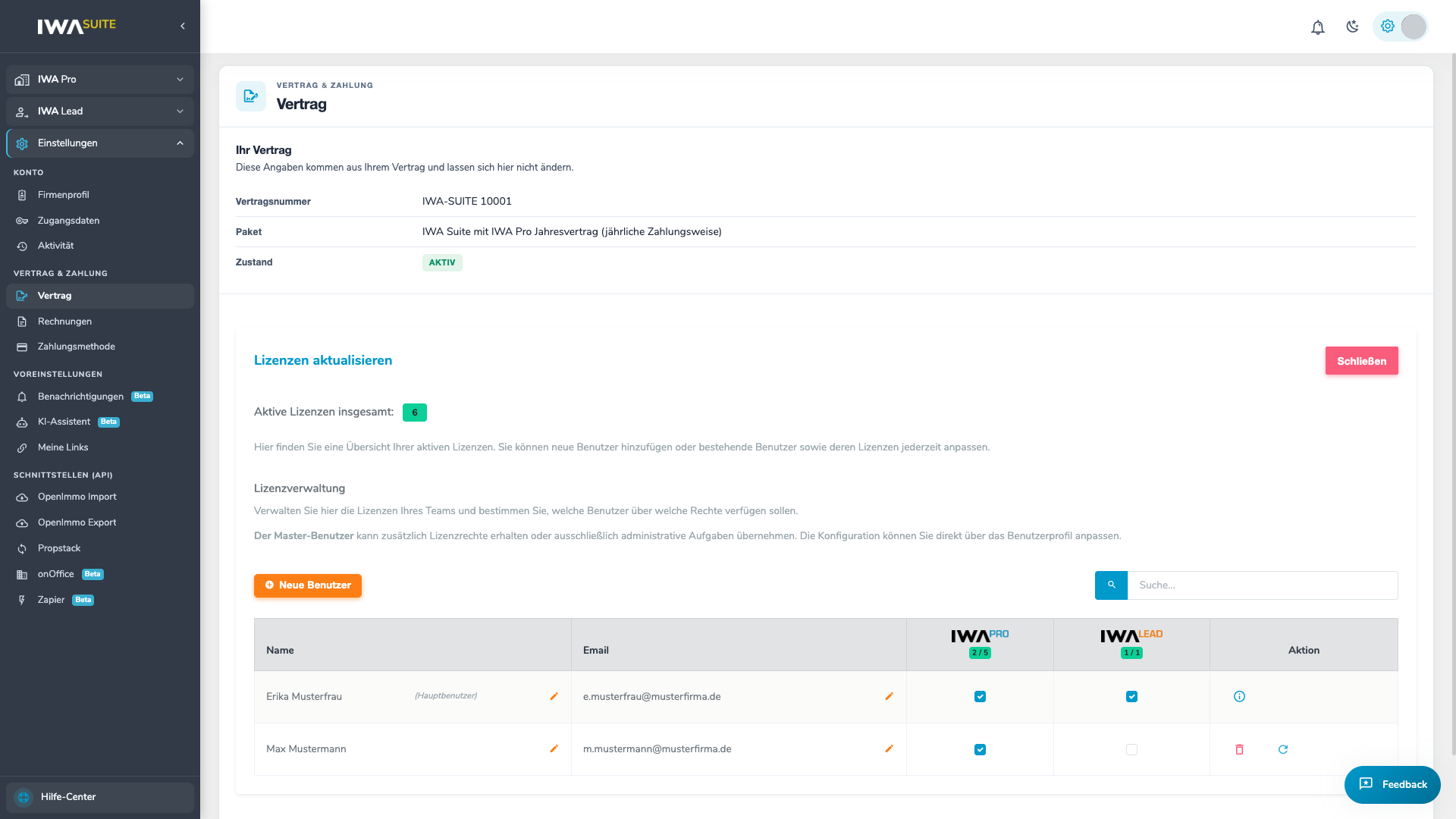Screen dimensions: 1456x819
Task: Click the Lizenzen aktualisieren heading
Action: point(323,361)
